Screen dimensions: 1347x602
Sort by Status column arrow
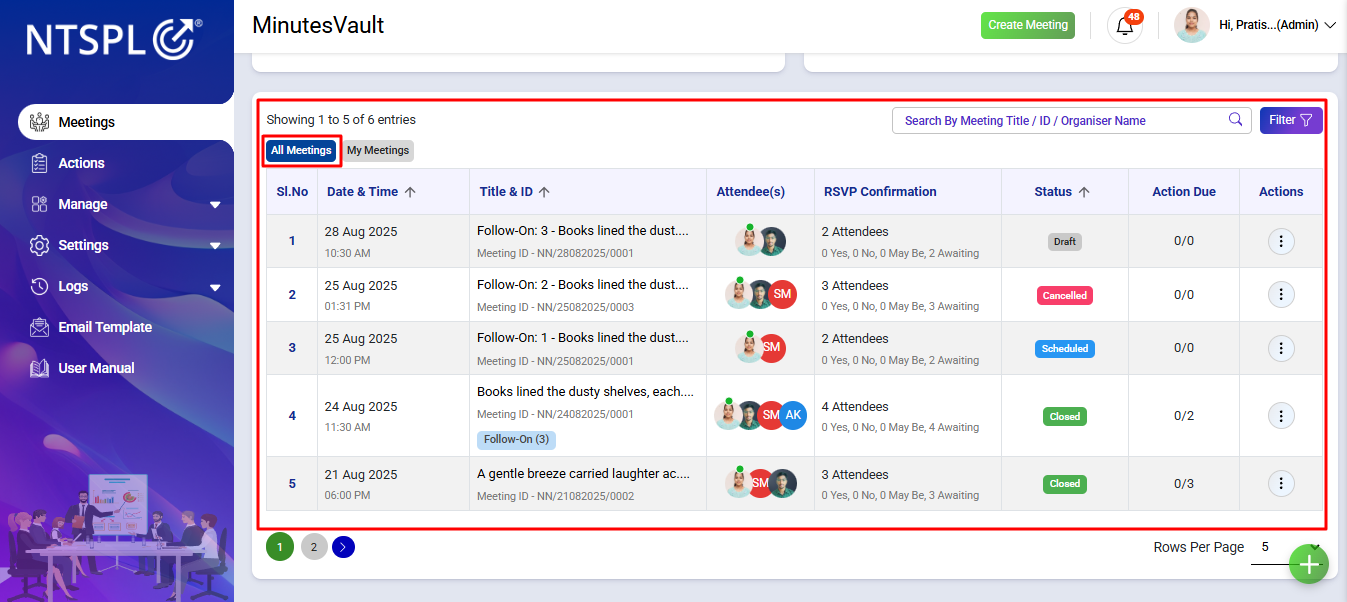tap(1084, 192)
